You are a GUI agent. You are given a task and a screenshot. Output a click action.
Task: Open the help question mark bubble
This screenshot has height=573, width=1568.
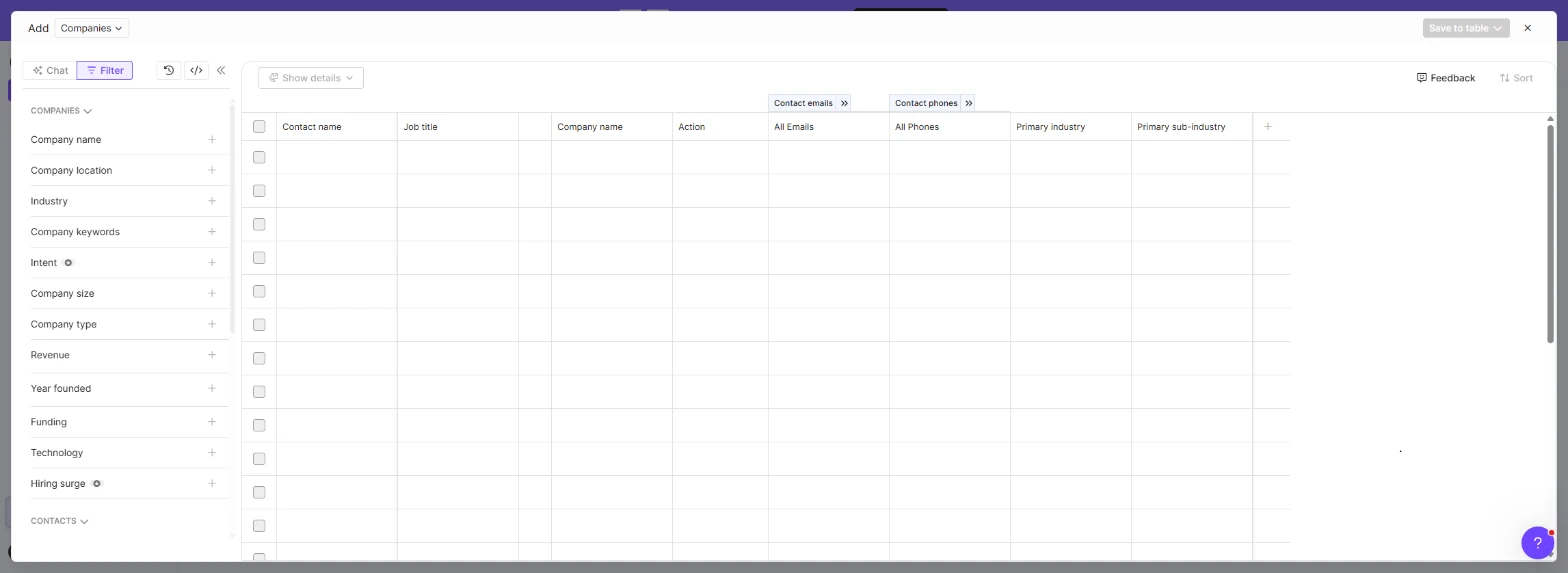[1538, 543]
